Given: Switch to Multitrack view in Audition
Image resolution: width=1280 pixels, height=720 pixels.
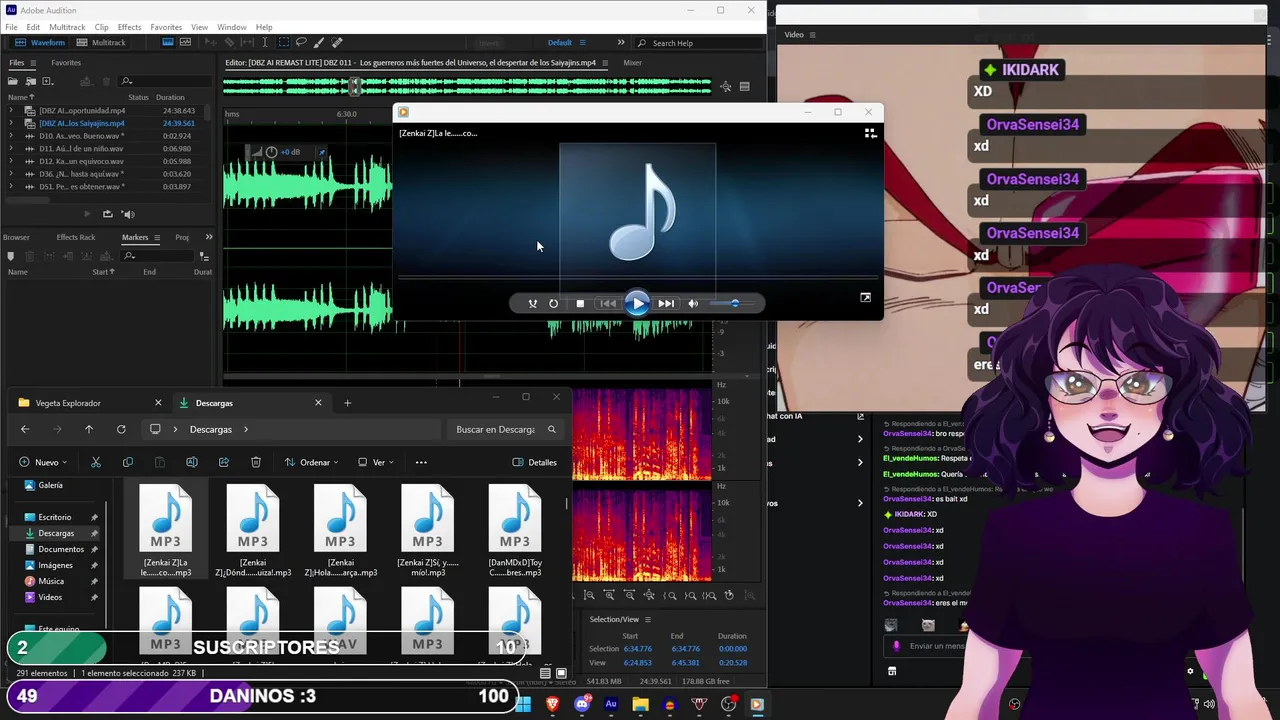Looking at the screenshot, I should coord(102,43).
